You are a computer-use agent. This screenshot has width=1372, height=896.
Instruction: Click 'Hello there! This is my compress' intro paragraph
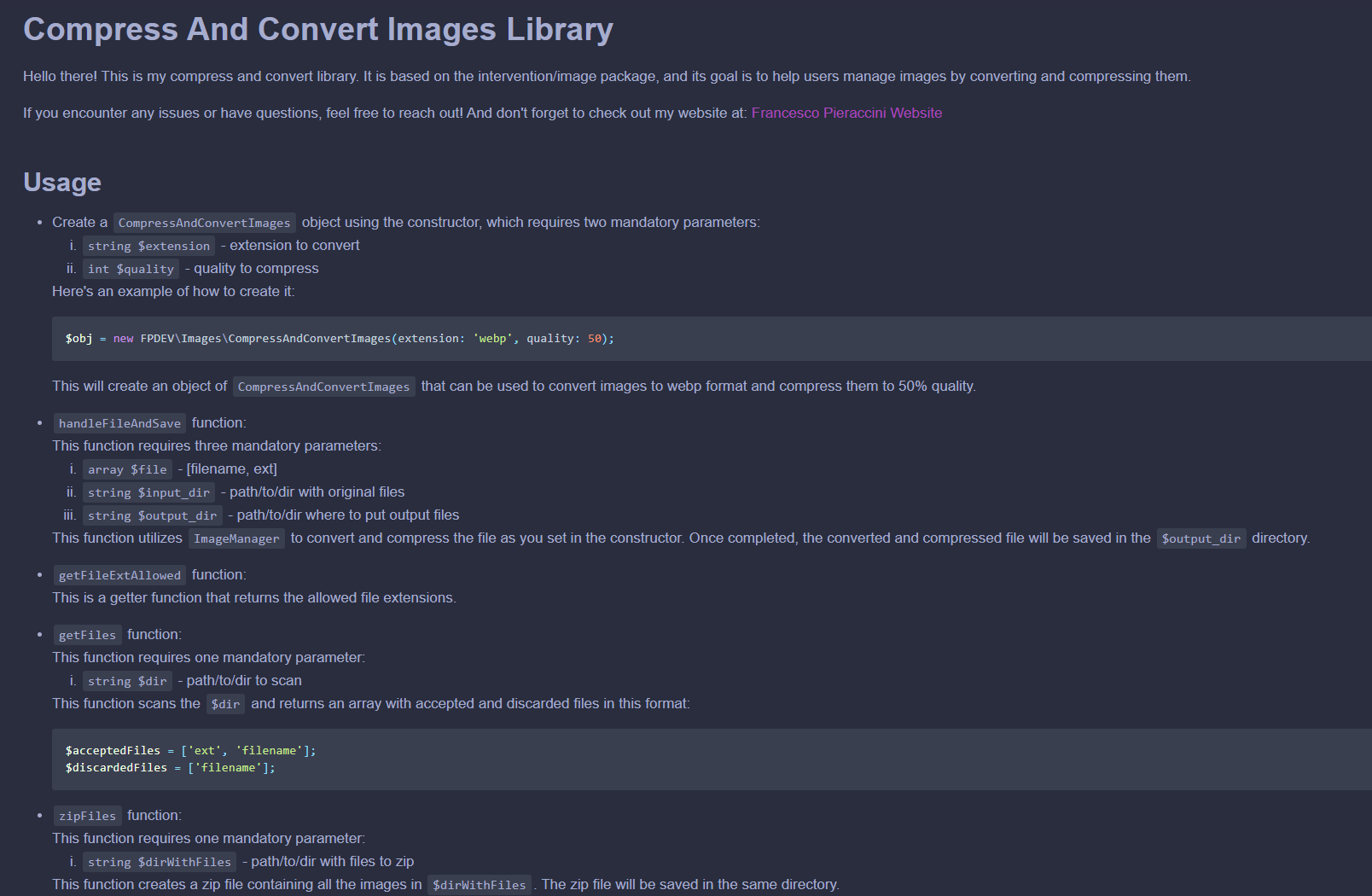607,77
